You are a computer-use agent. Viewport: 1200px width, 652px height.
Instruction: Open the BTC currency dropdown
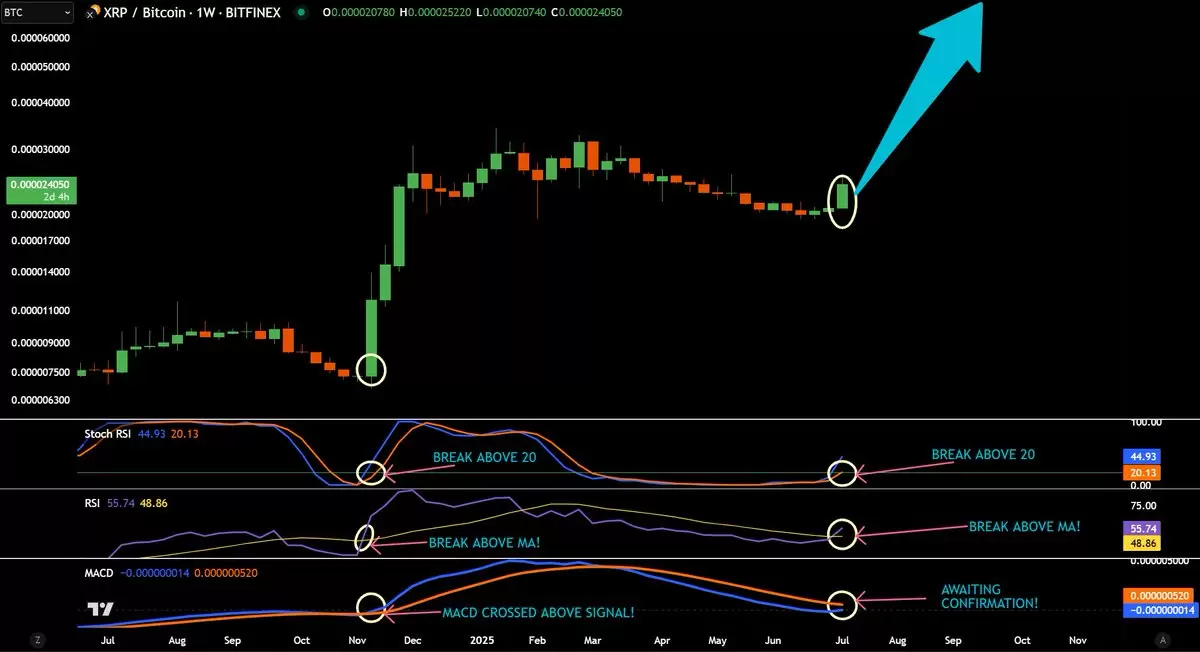(38, 12)
